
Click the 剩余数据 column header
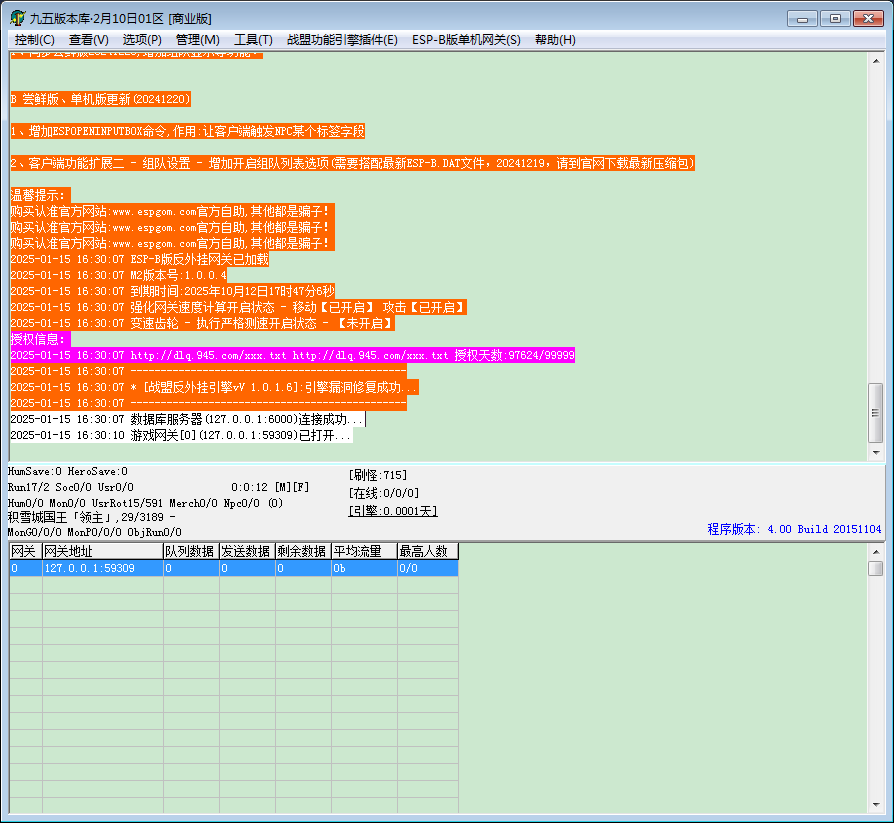coord(303,552)
